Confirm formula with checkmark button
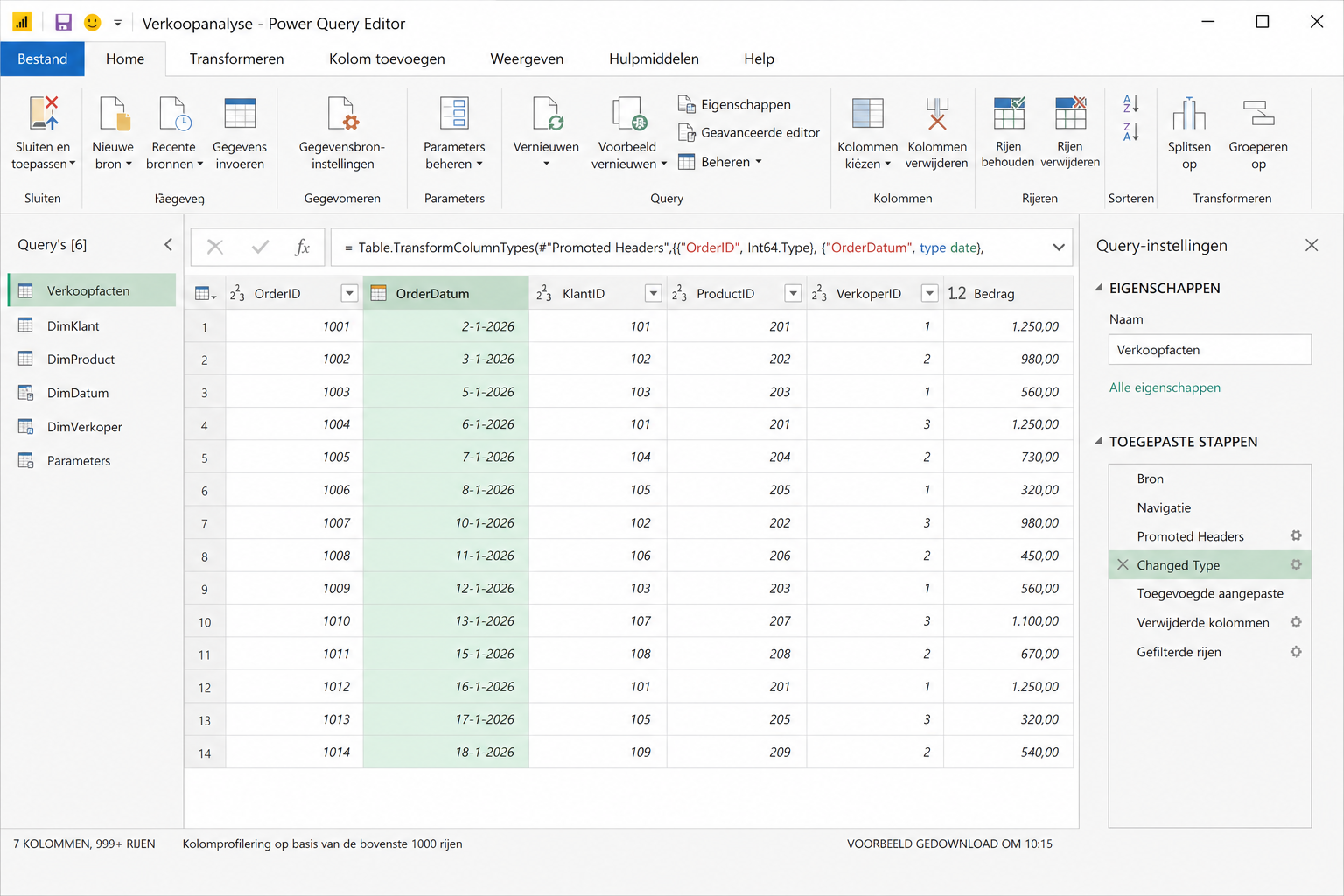Viewport: 1344px width, 896px height. [x=260, y=248]
